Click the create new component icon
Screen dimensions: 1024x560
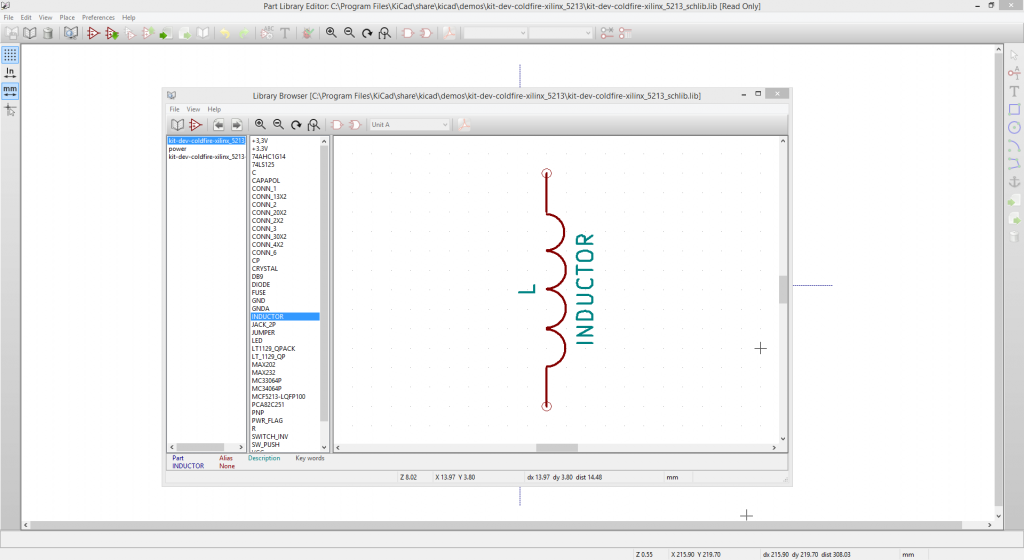(93, 33)
